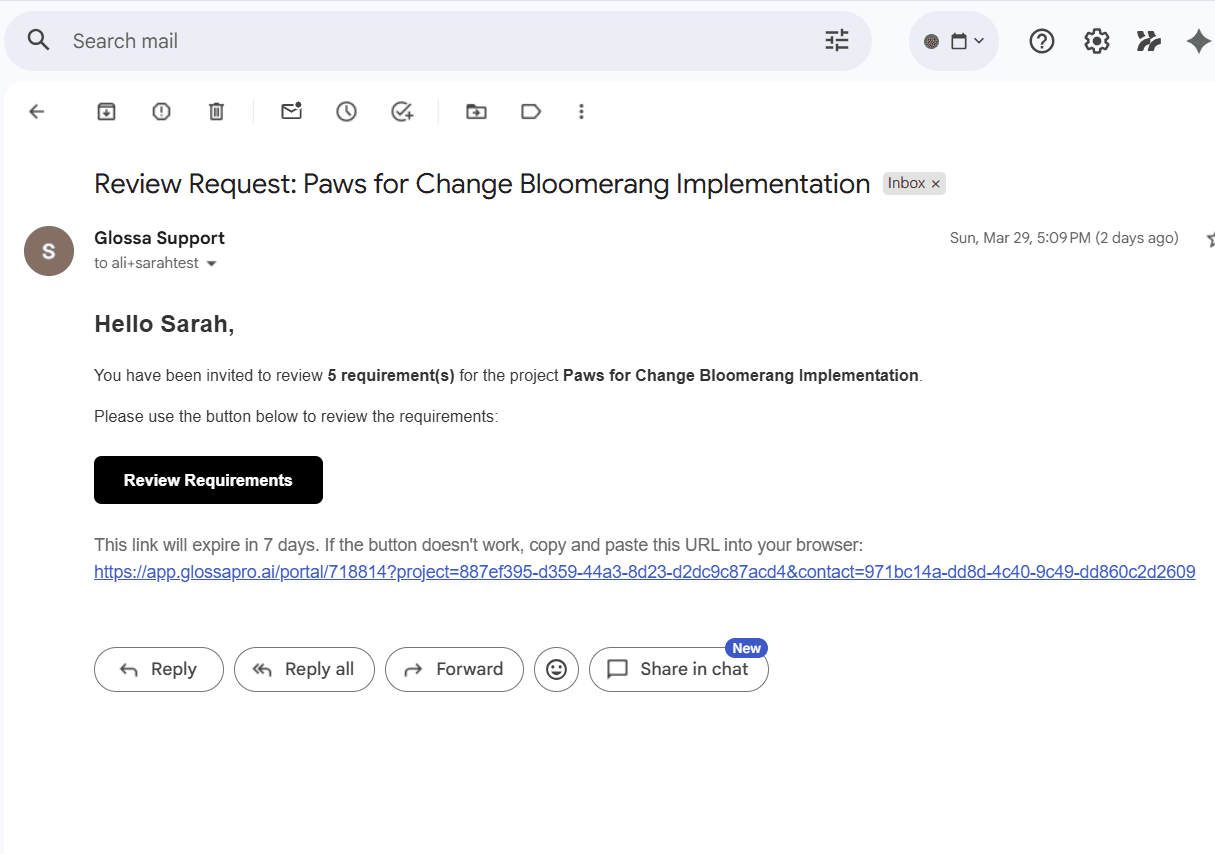The image size is (1215, 854).
Task: Remove the Inbox label from the email
Action: pyautogui.click(x=935, y=183)
